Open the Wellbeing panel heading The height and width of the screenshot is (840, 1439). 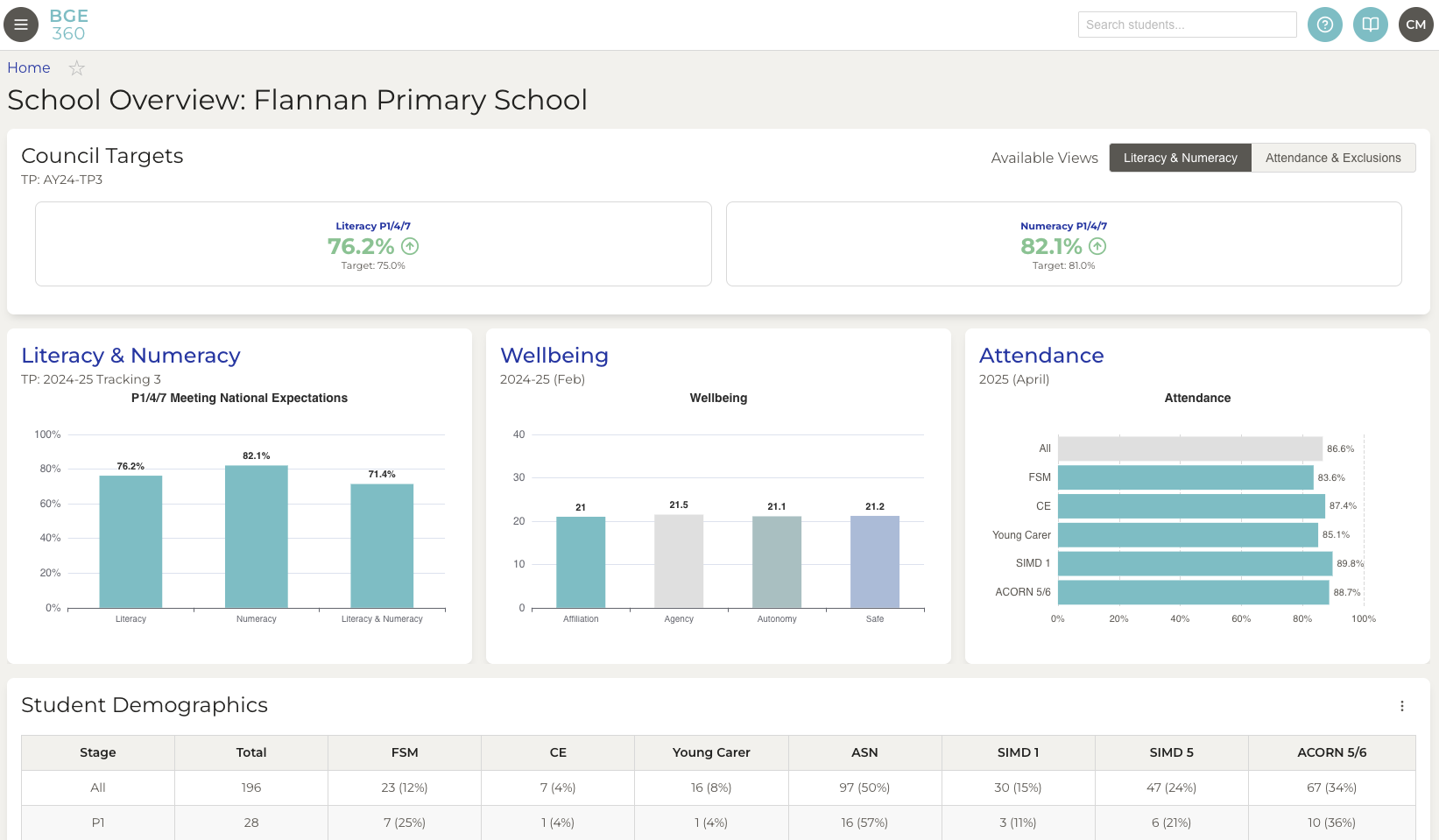pyautogui.click(x=554, y=356)
